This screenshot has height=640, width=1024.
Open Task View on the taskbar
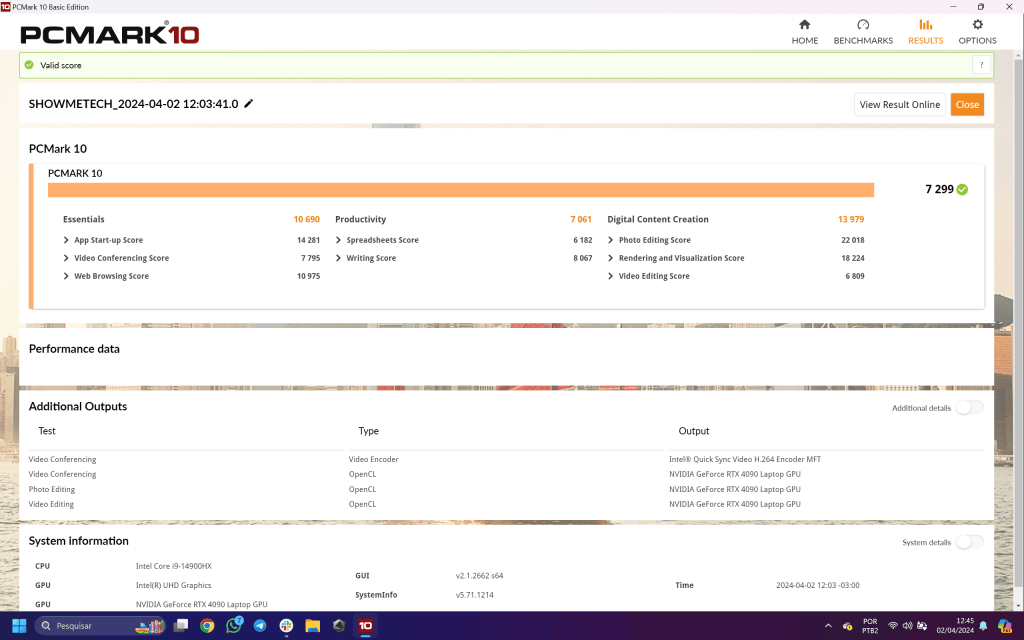click(181, 626)
